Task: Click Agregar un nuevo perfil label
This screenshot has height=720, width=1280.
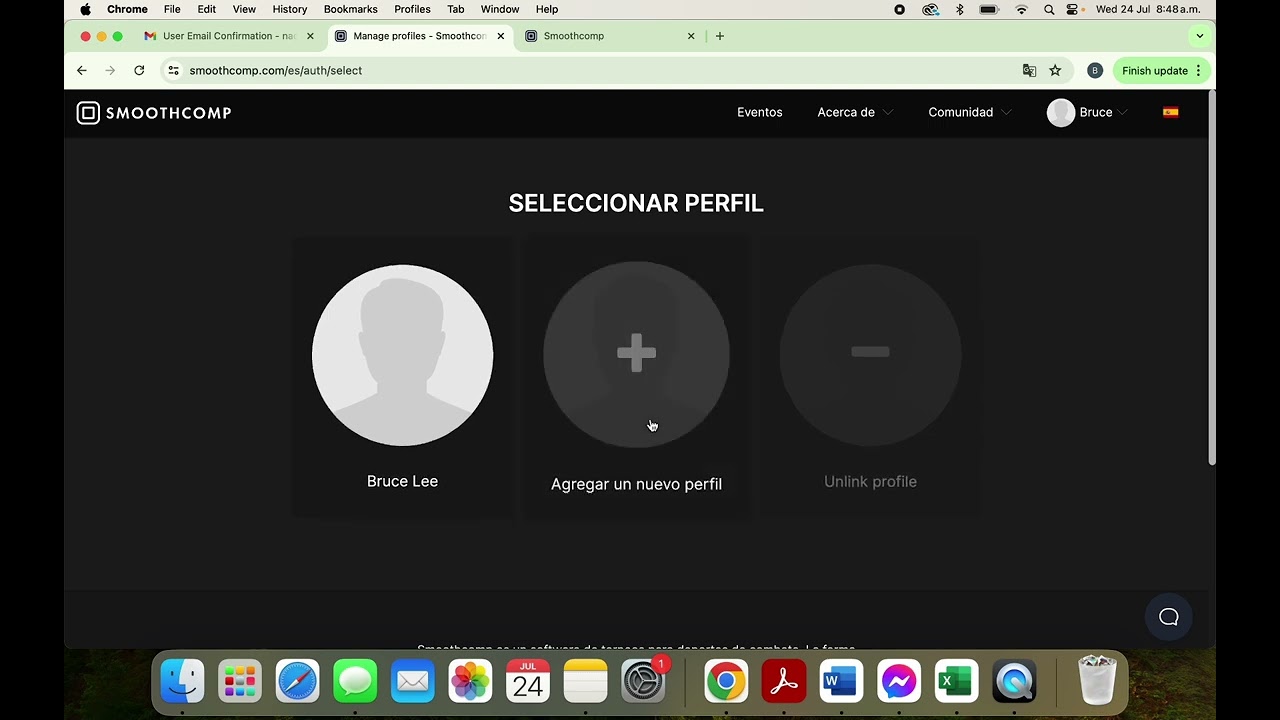Action: click(636, 484)
